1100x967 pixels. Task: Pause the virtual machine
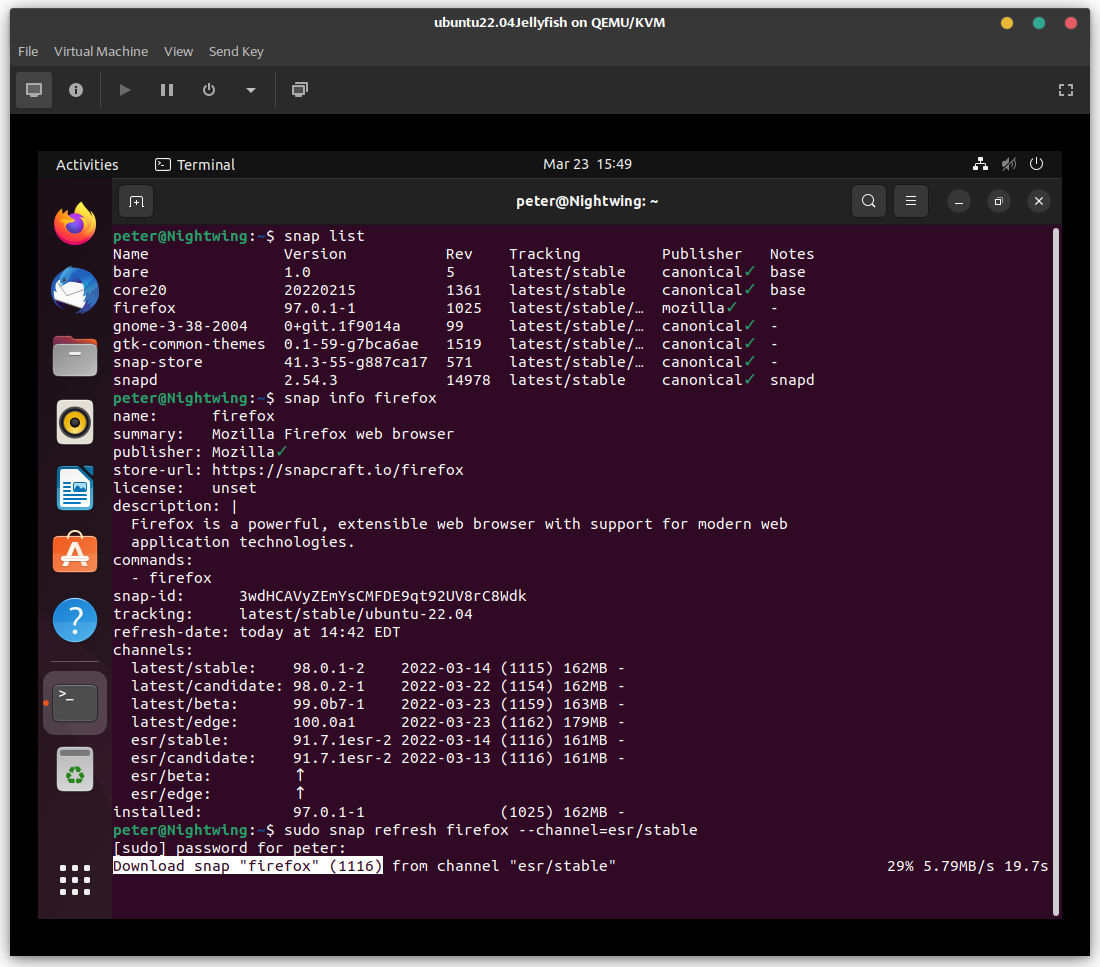point(167,90)
